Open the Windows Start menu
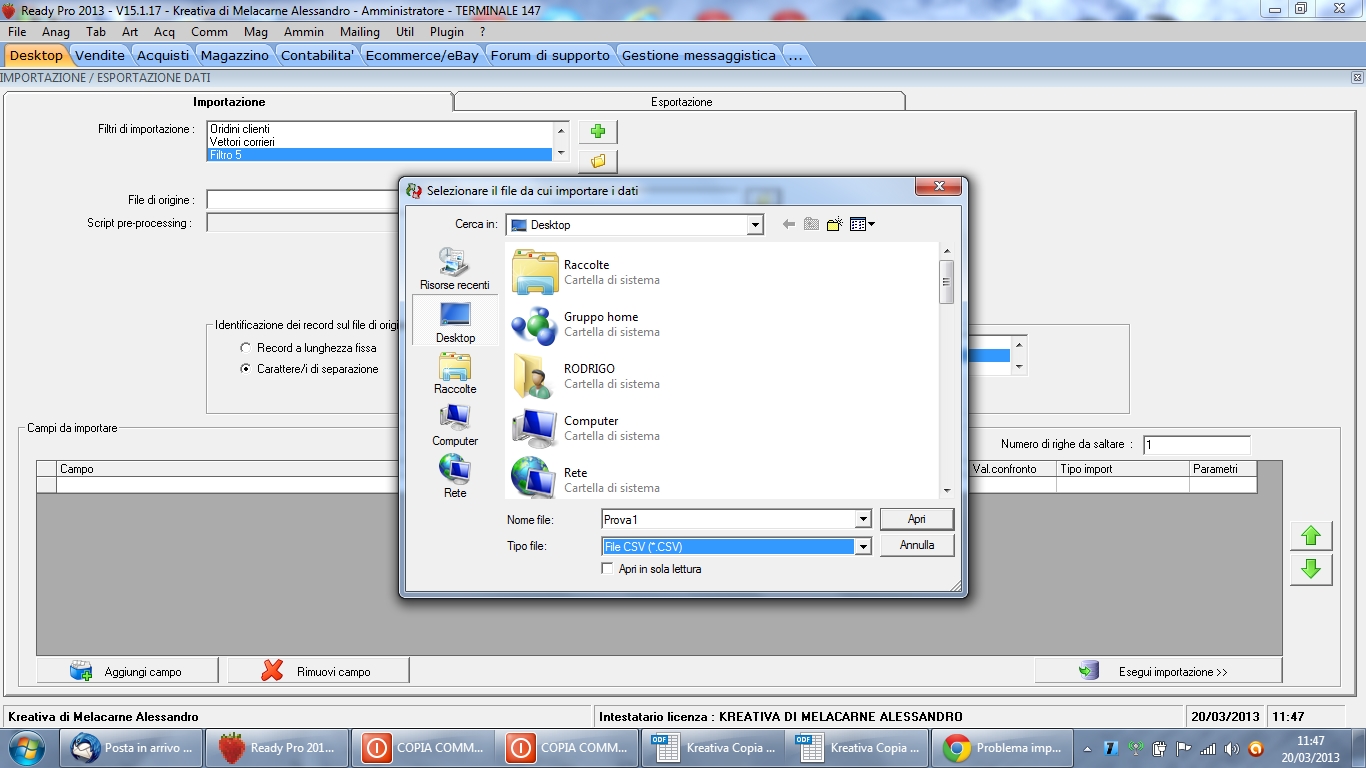This screenshot has width=1366, height=768. pyautogui.click(x=26, y=747)
